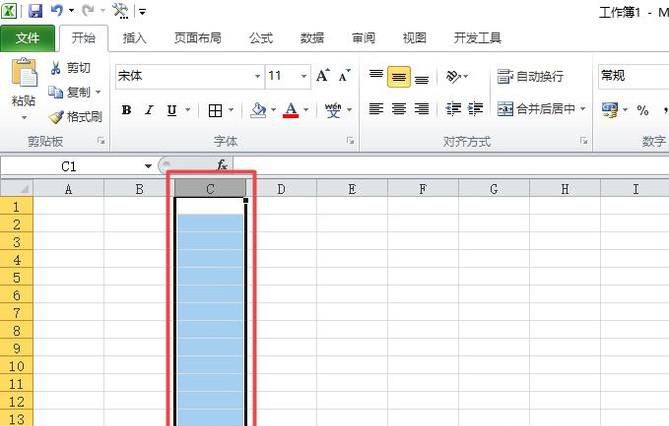Toggle 自动换行 wrap text
Viewport: 669px width, 426px height.
pyautogui.click(x=530, y=77)
